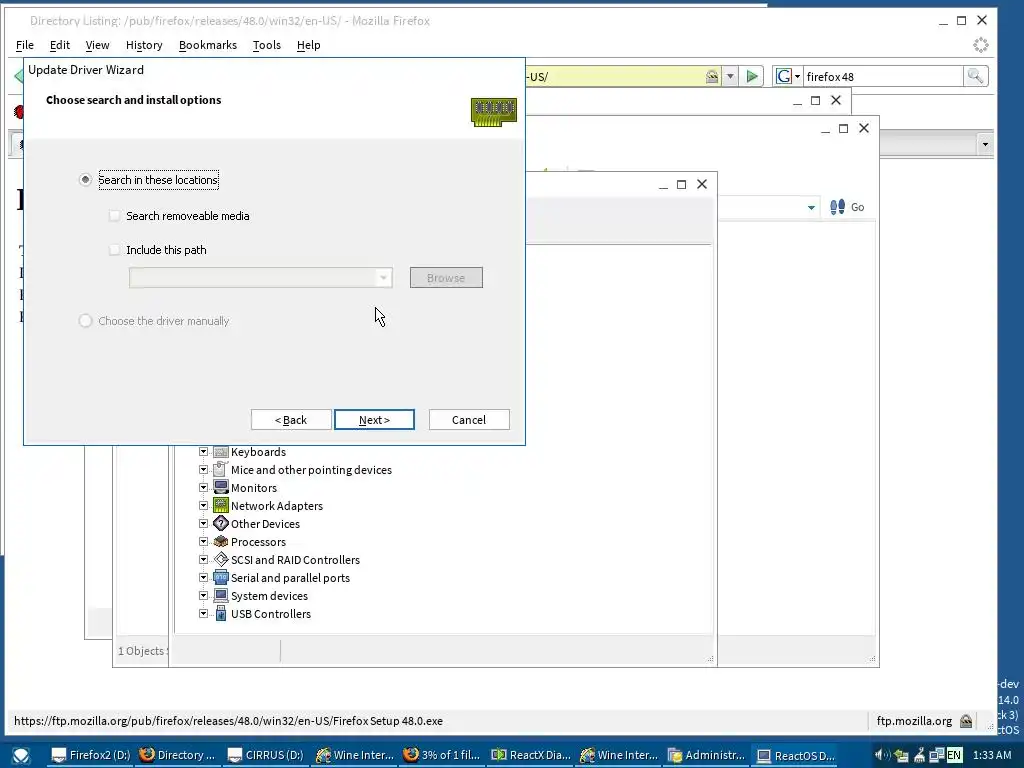Screen dimensions: 1024x768
Task: Enable the Include this path checkbox
Action: tap(114, 249)
